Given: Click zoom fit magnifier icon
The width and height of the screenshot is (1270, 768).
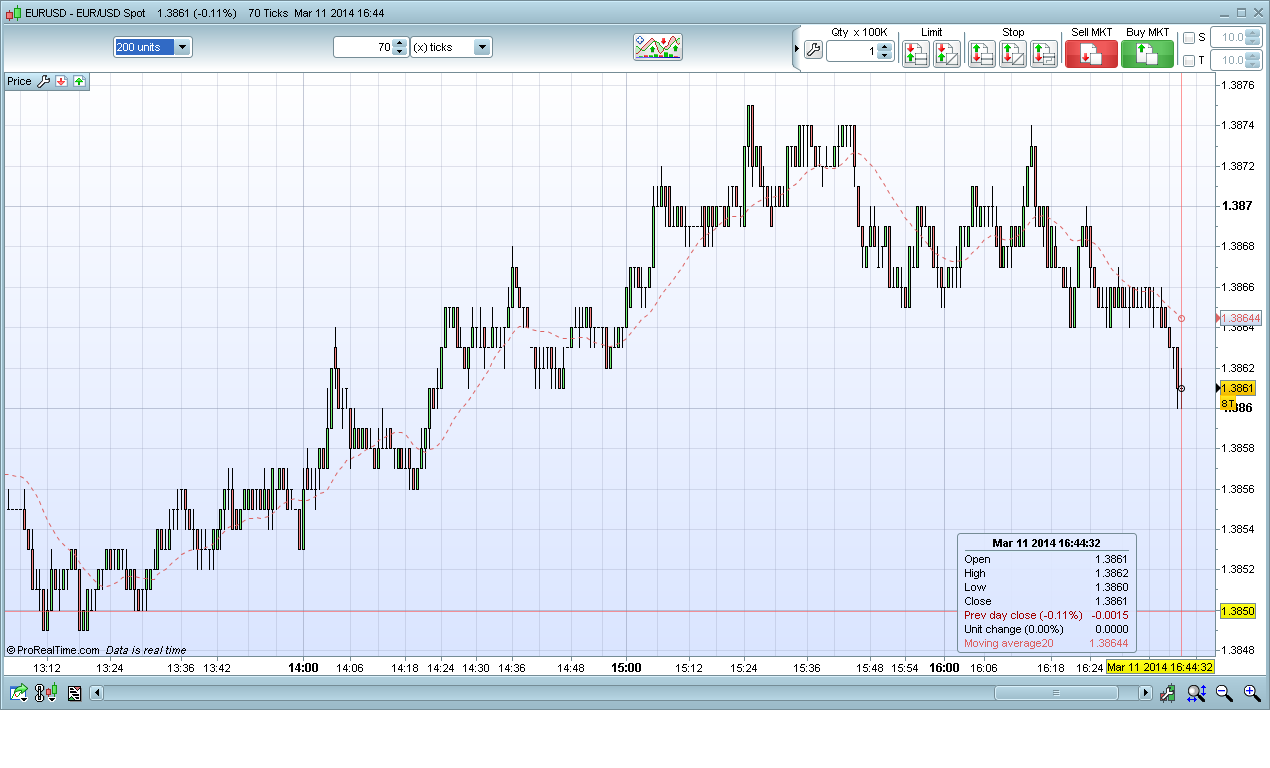Looking at the screenshot, I should pyautogui.click(x=1196, y=692).
